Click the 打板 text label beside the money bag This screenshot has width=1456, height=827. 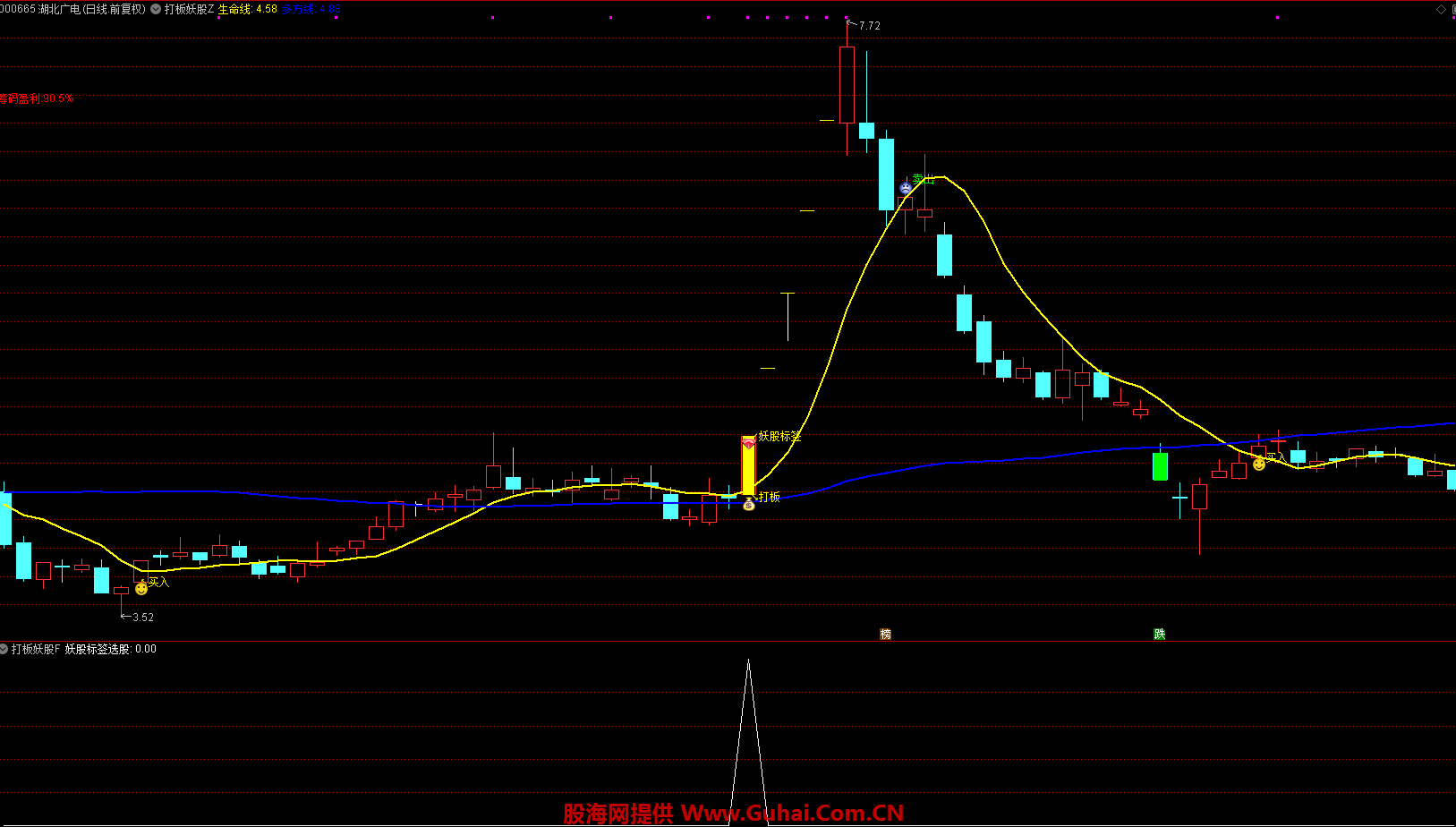[x=770, y=497]
